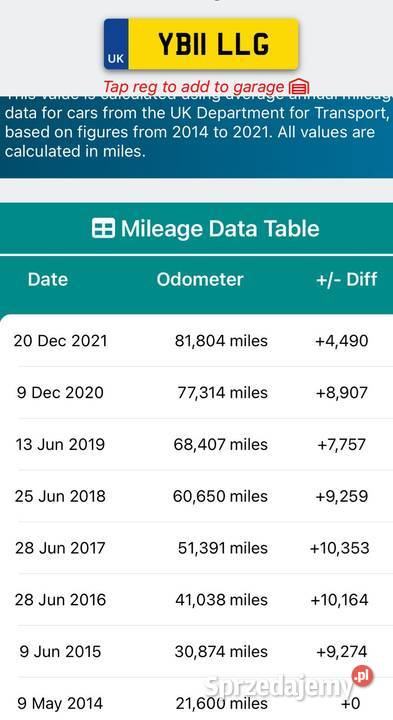Select the 25 Jun 2018 row

click(x=196, y=496)
